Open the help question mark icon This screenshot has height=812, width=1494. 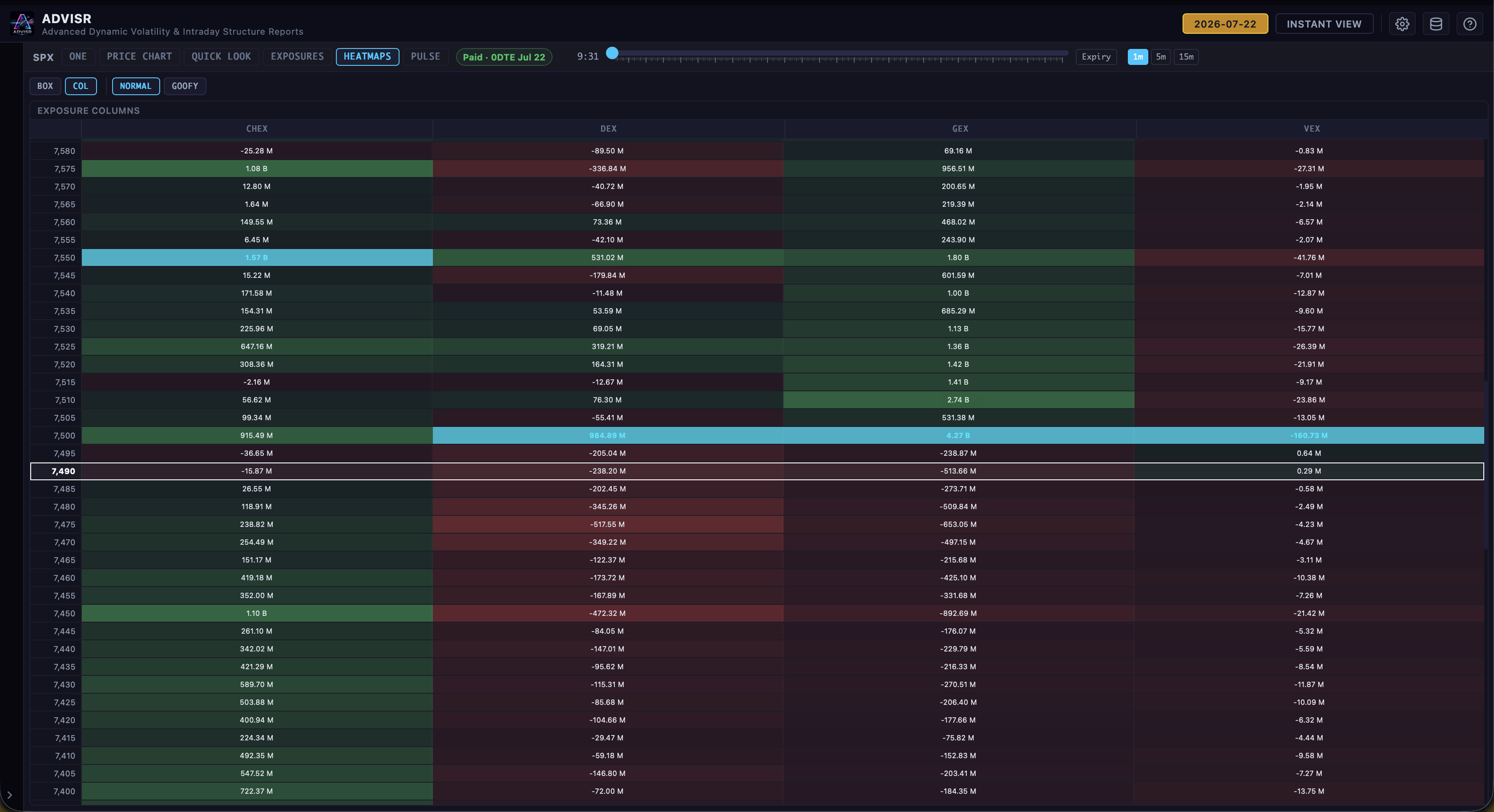(x=1469, y=24)
